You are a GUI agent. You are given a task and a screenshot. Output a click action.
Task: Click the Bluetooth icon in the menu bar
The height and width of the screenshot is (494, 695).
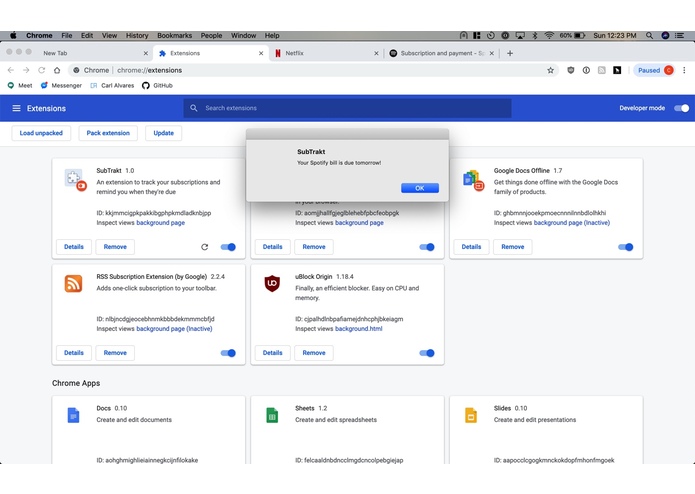(x=535, y=35)
